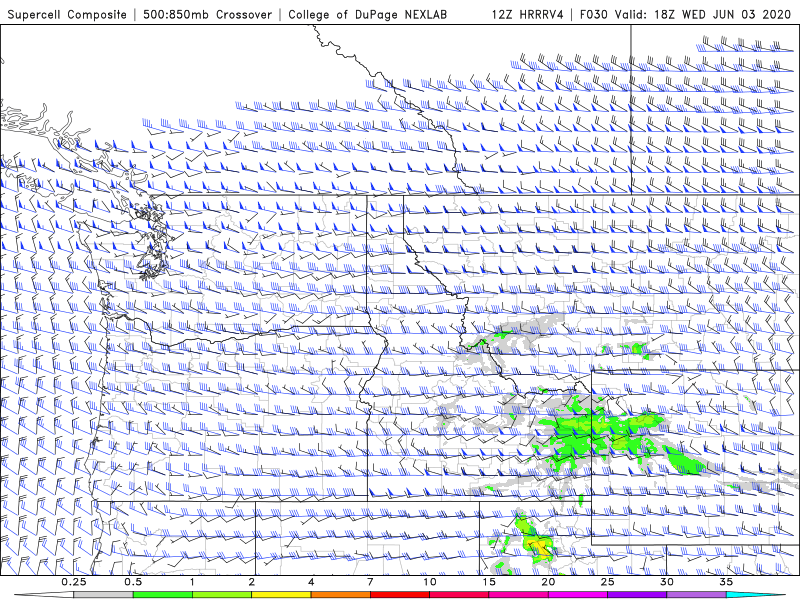Click the '10' legend value label
Image resolution: width=800 pixels, height=600 pixels.
430,582
